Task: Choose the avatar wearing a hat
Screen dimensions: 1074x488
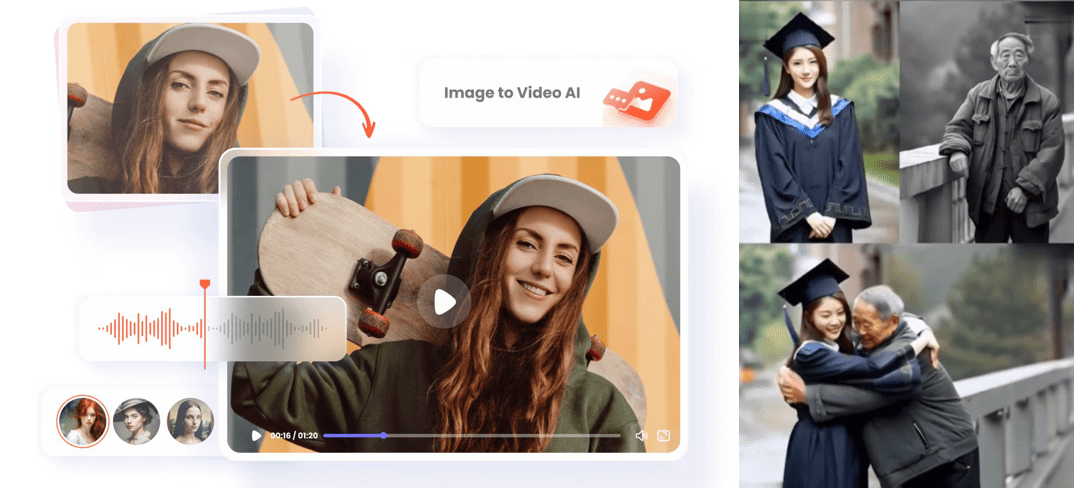Action: tap(136, 421)
